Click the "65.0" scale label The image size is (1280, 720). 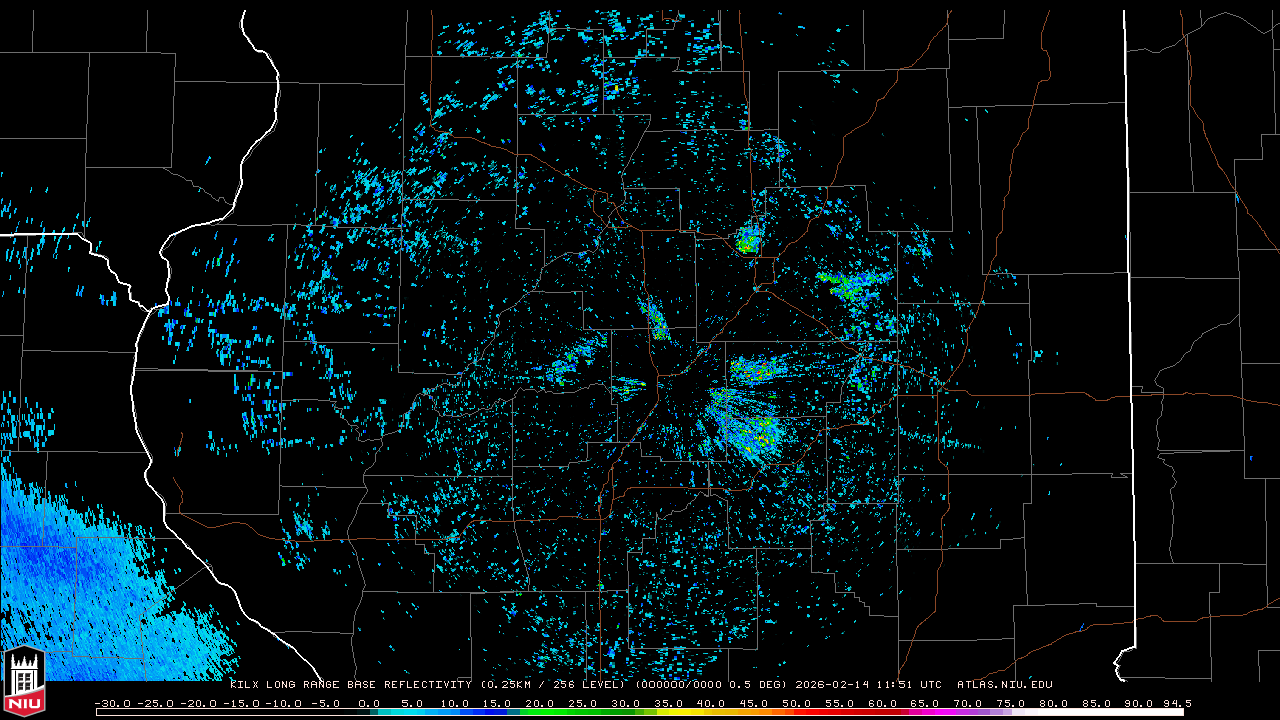(x=924, y=703)
